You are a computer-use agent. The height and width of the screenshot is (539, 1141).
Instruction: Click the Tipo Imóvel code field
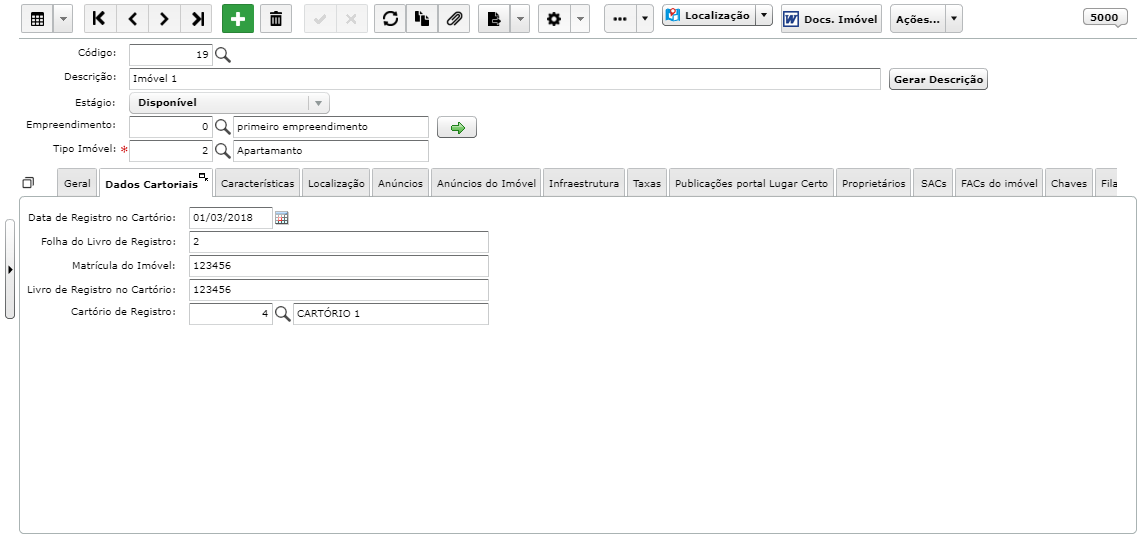tap(171, 151)
